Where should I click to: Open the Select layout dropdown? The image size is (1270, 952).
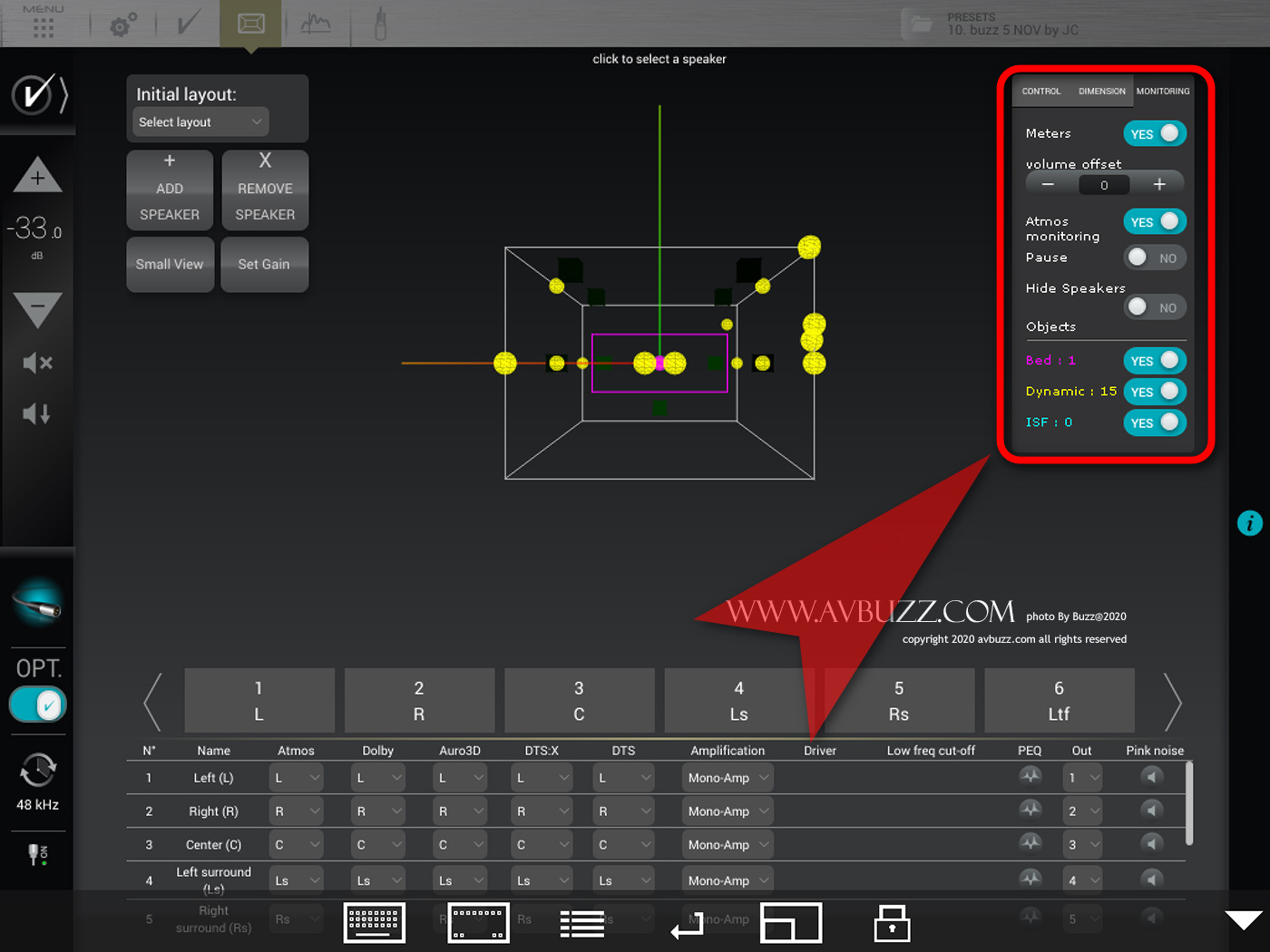click(200, 122)
